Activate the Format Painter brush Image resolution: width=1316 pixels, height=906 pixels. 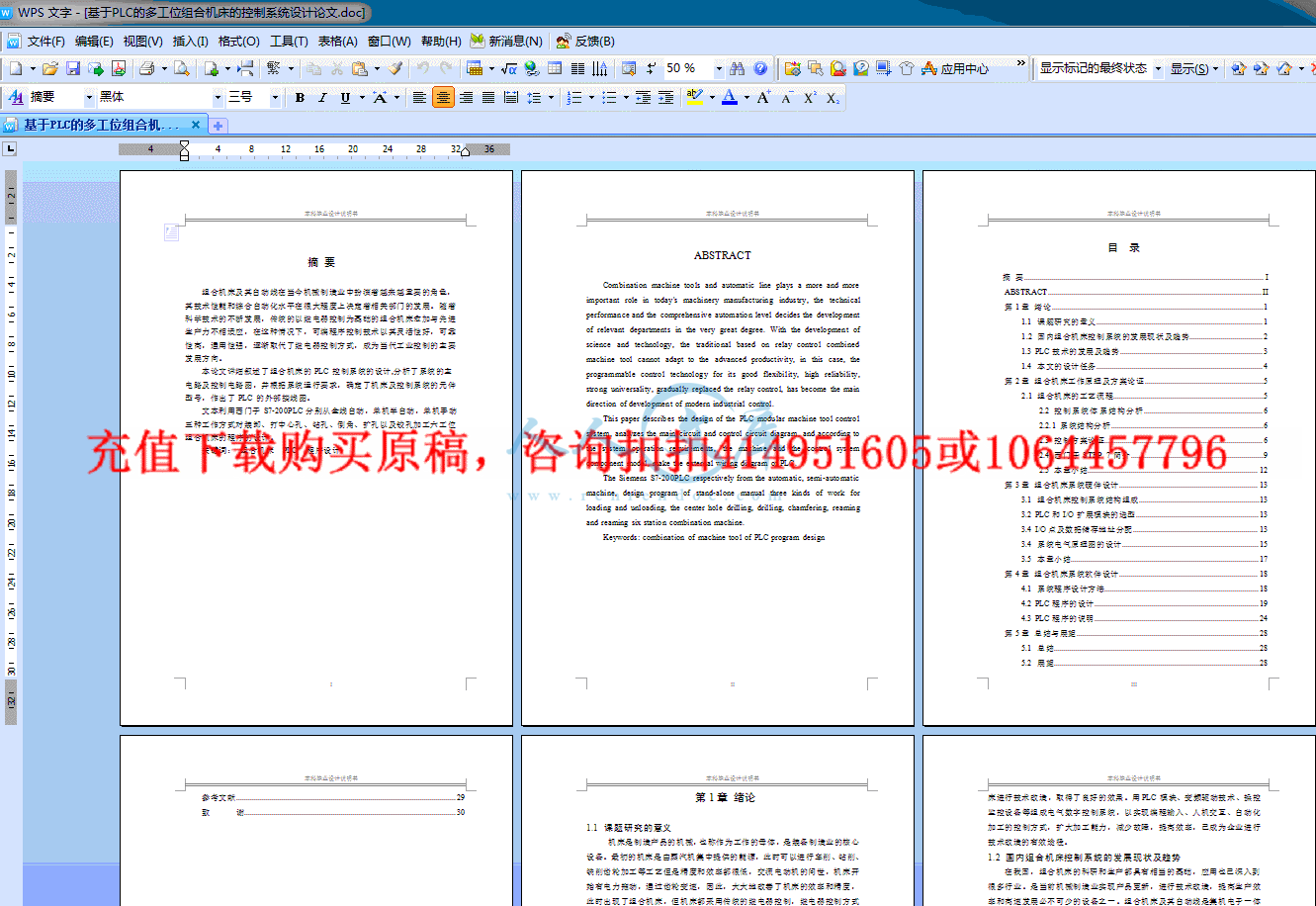tap(395, 68)
